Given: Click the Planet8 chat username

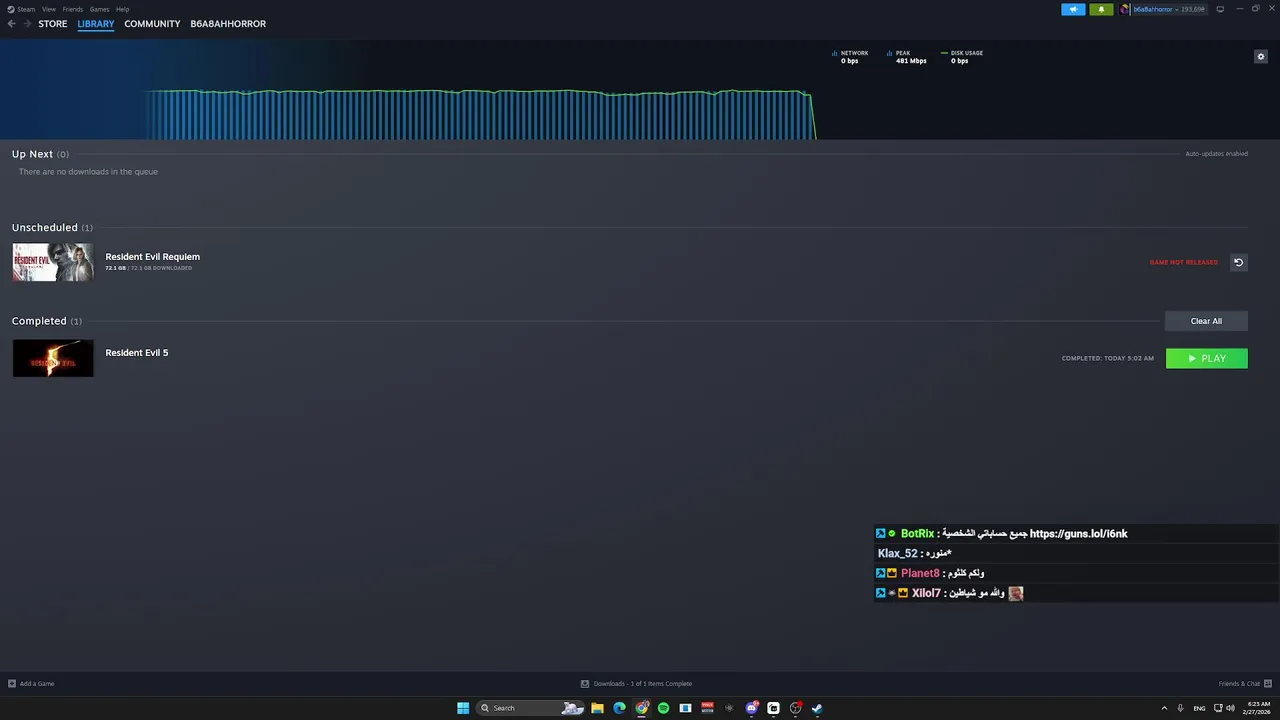Looking at the screenshot, I should coord(920,573).
